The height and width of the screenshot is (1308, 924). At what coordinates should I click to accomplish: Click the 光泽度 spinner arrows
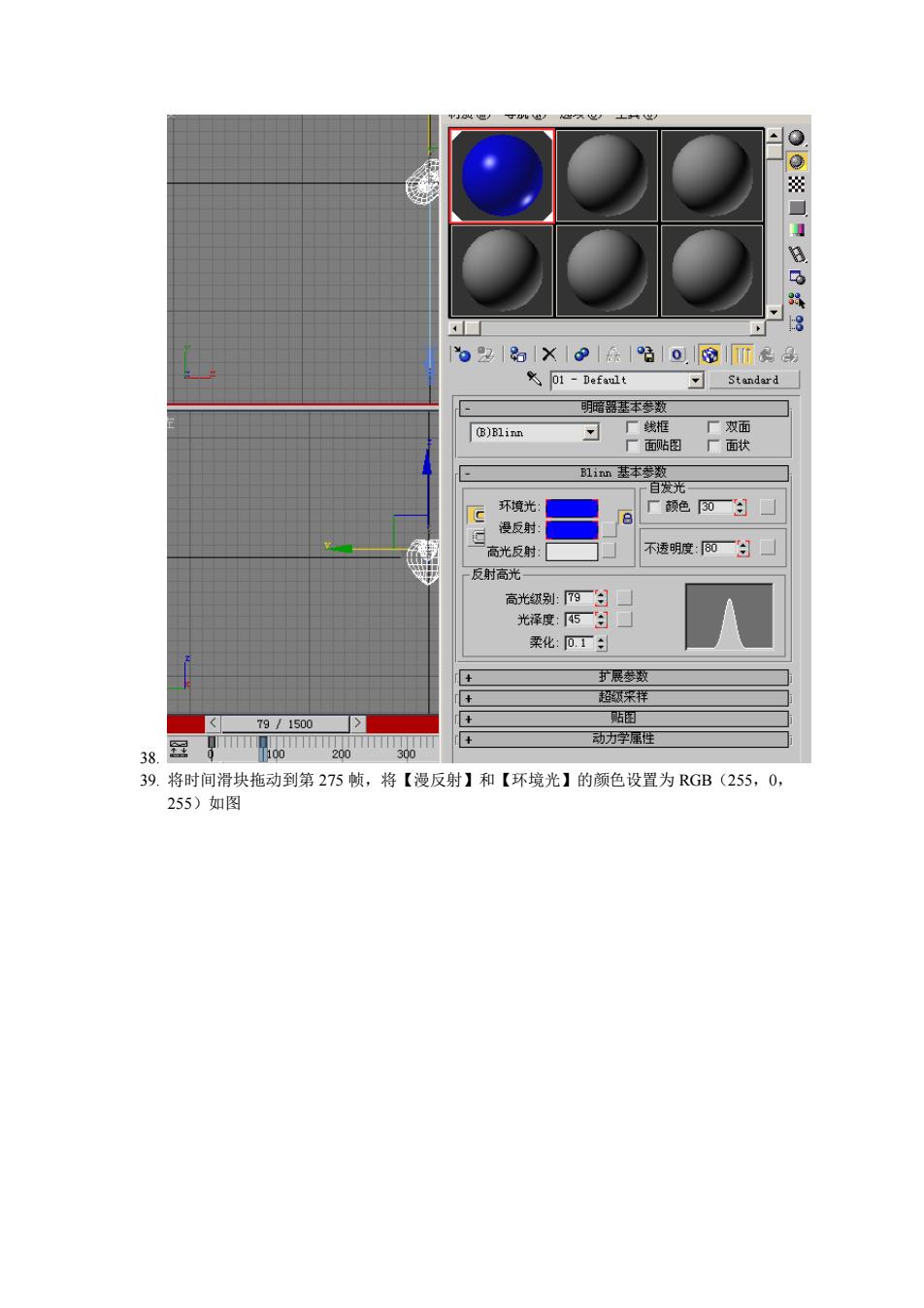pos(600,620)
